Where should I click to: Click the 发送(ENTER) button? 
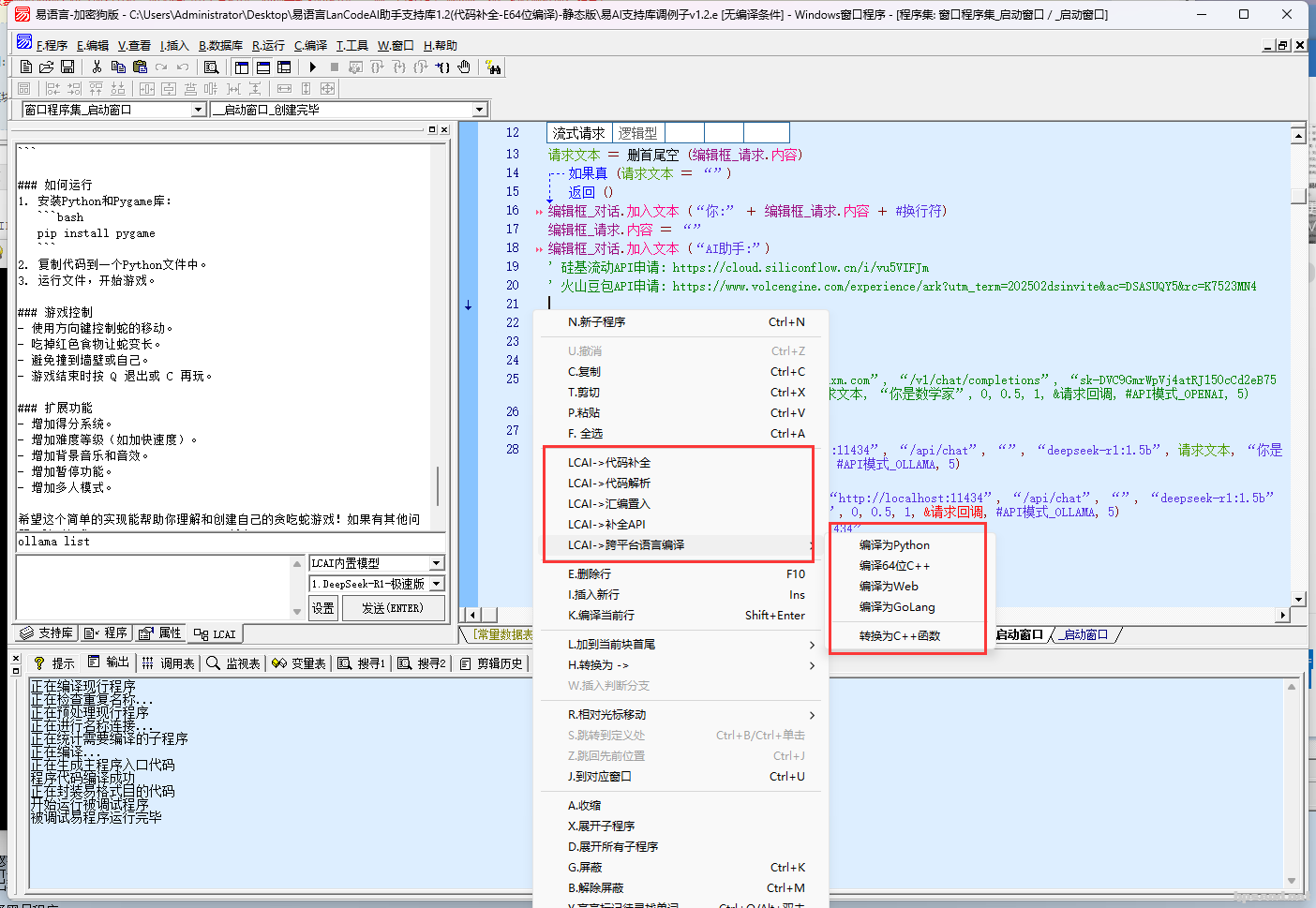click(392, 608)
